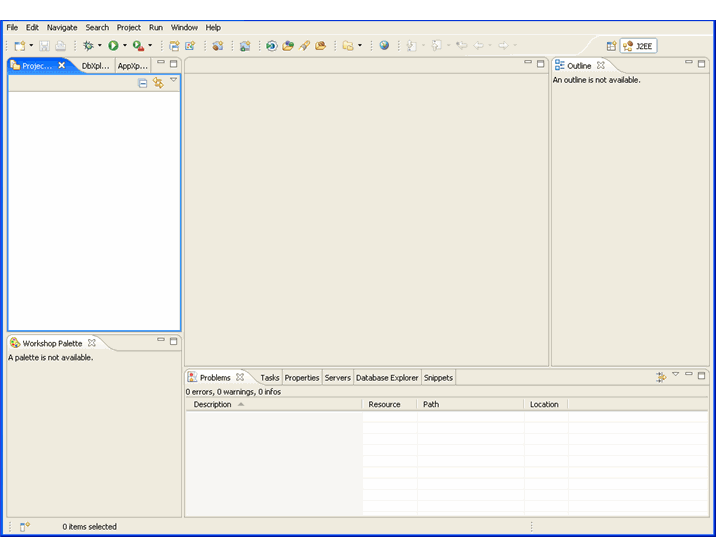This screenshot has width=716, height=537.
Task: Click the '0 errors, 0 warnings, 0 infos' text
Action: click(x=233, y=392)
